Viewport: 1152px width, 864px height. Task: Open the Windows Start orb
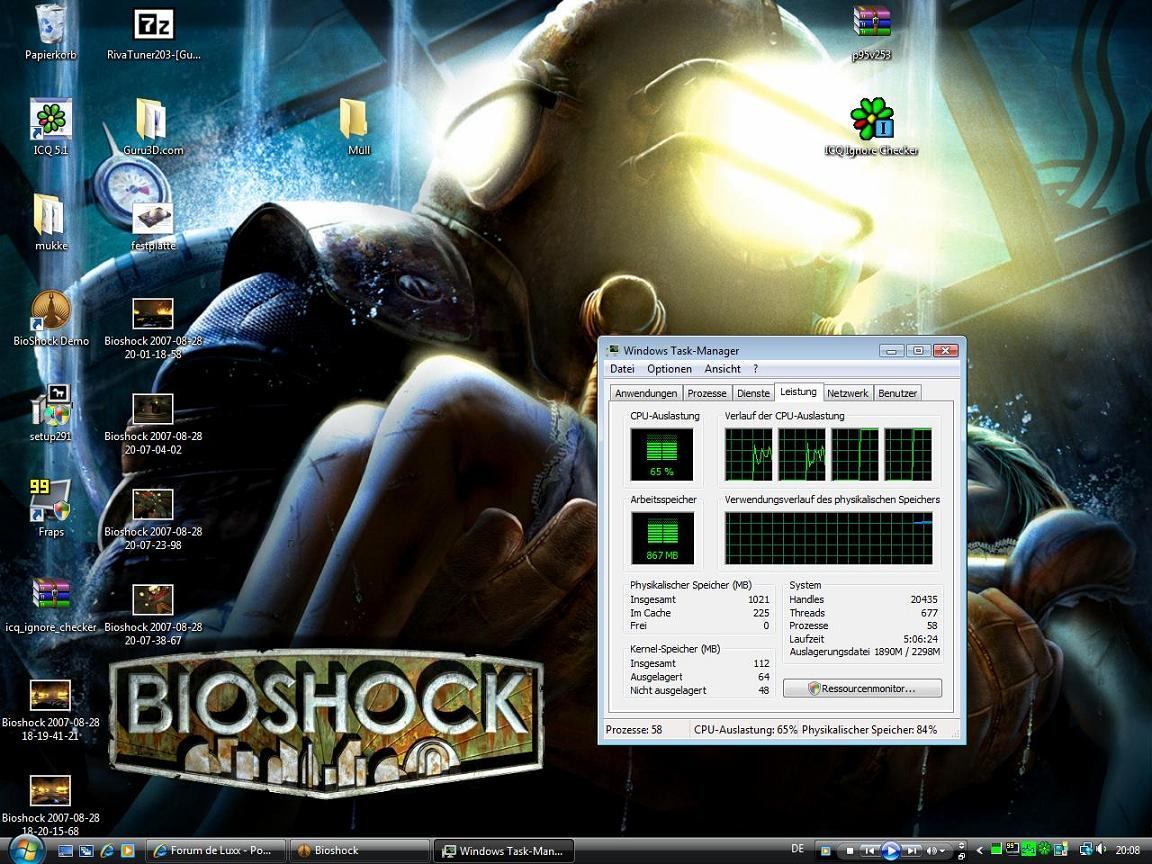pyautogui.click(x=26, y=849)
